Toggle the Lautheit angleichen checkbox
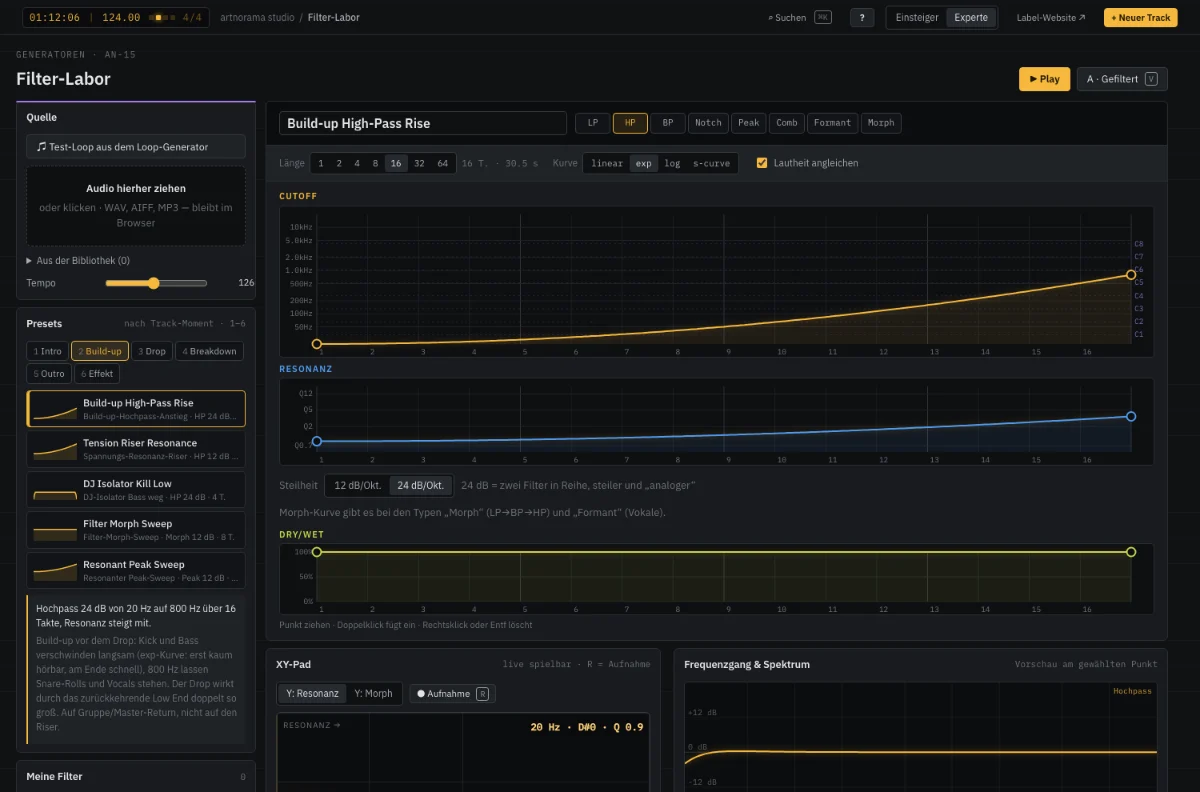 762,163
